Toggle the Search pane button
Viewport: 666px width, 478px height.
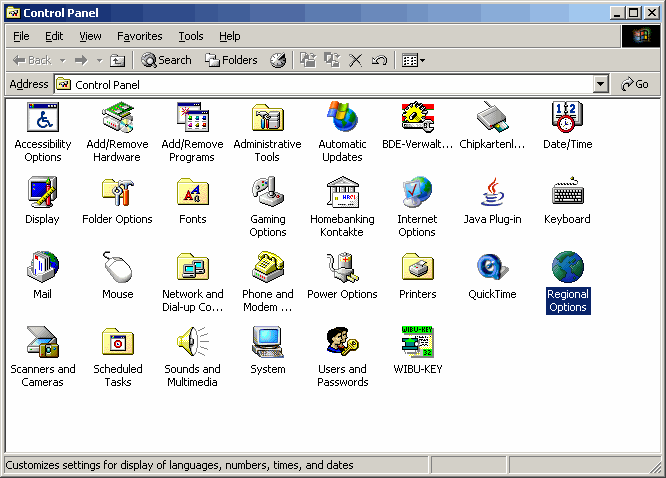(166, 60)
